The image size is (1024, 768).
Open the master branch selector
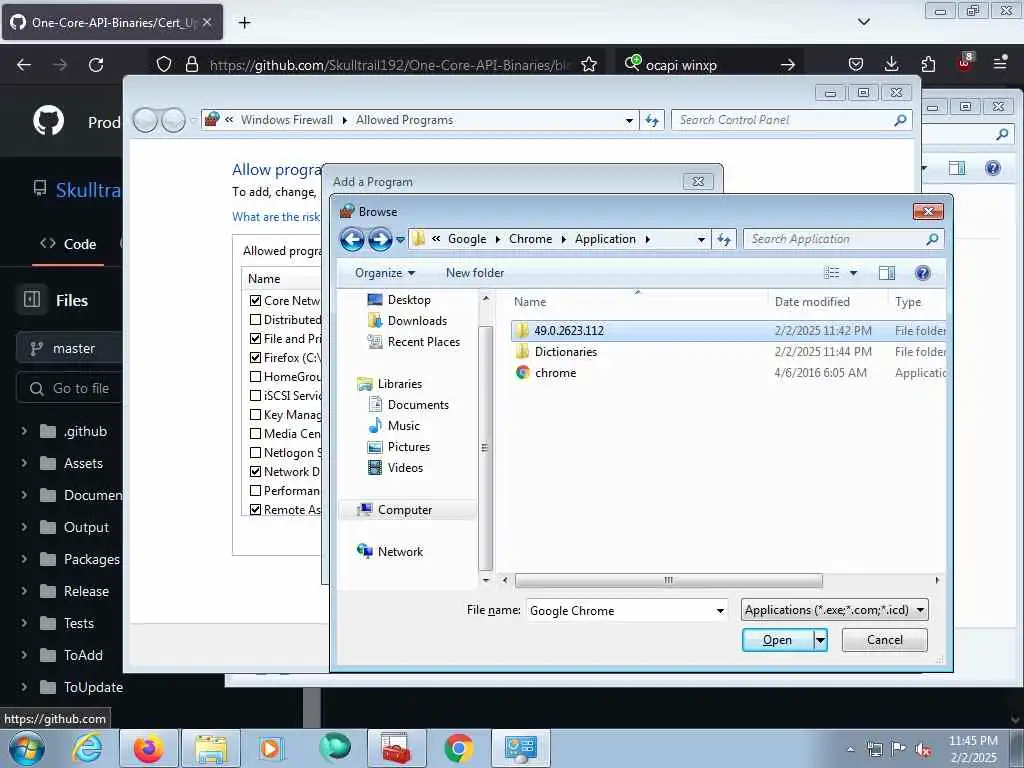click(69, 349)
